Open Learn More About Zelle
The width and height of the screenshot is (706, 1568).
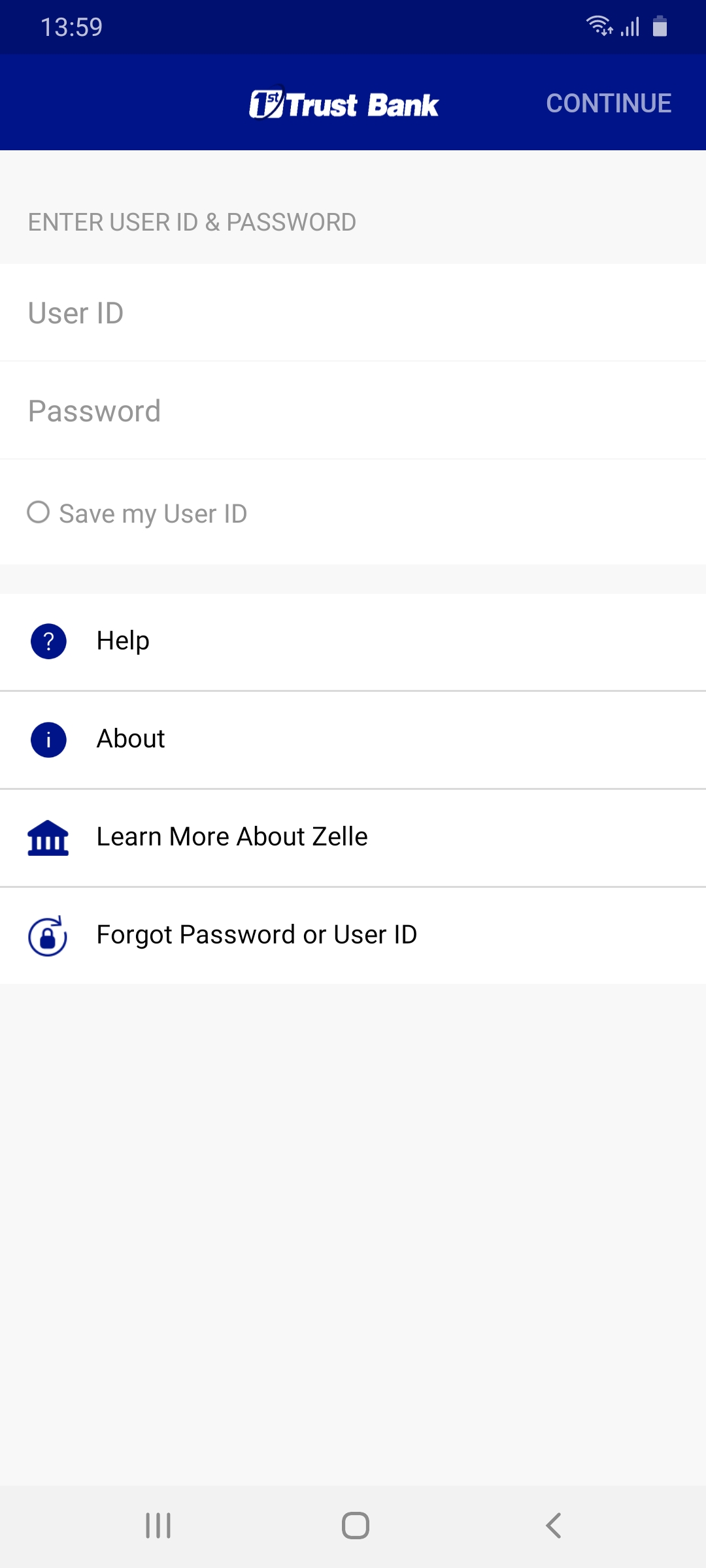(x=353, y=838)
